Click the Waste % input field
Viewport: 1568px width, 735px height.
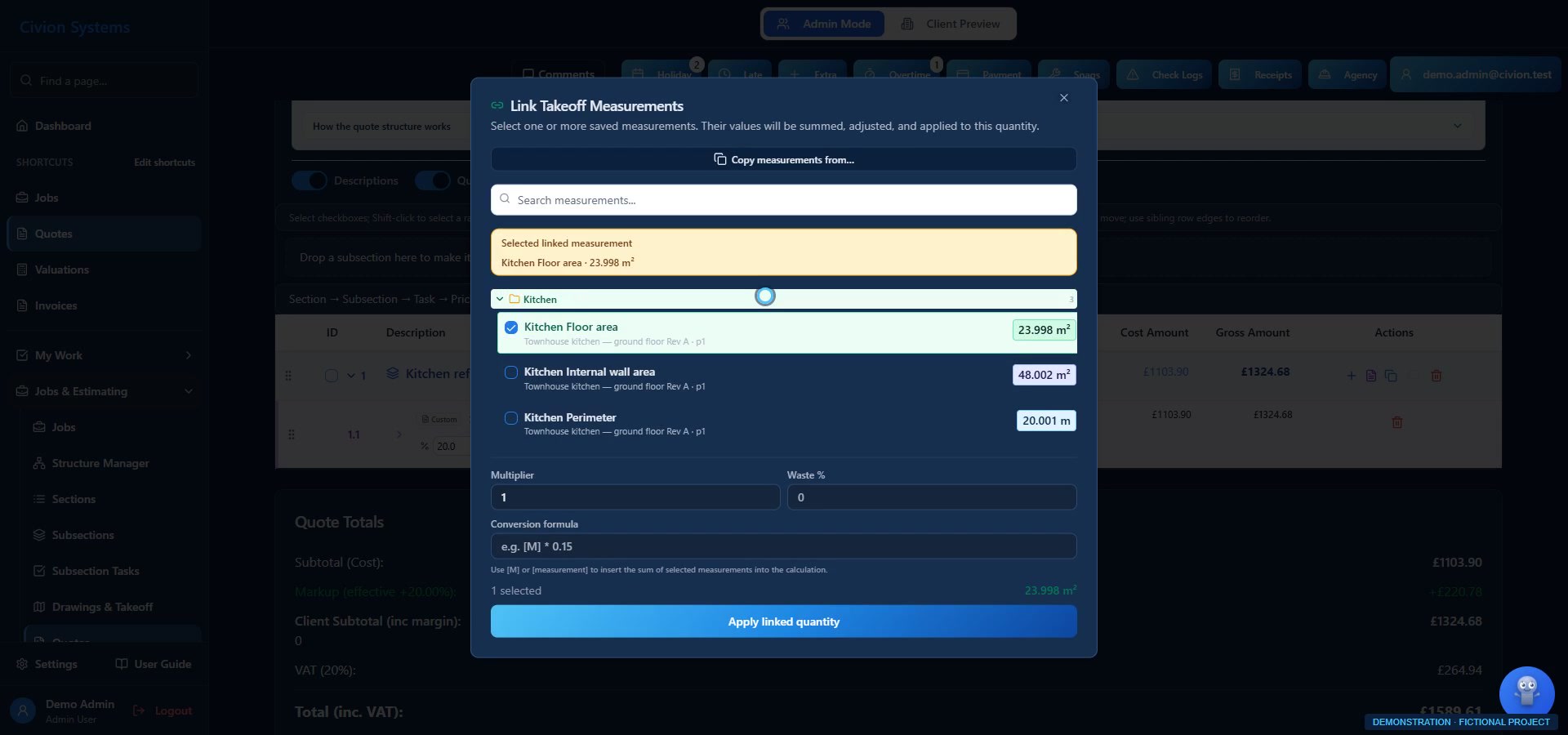click(x=932, y=497)
